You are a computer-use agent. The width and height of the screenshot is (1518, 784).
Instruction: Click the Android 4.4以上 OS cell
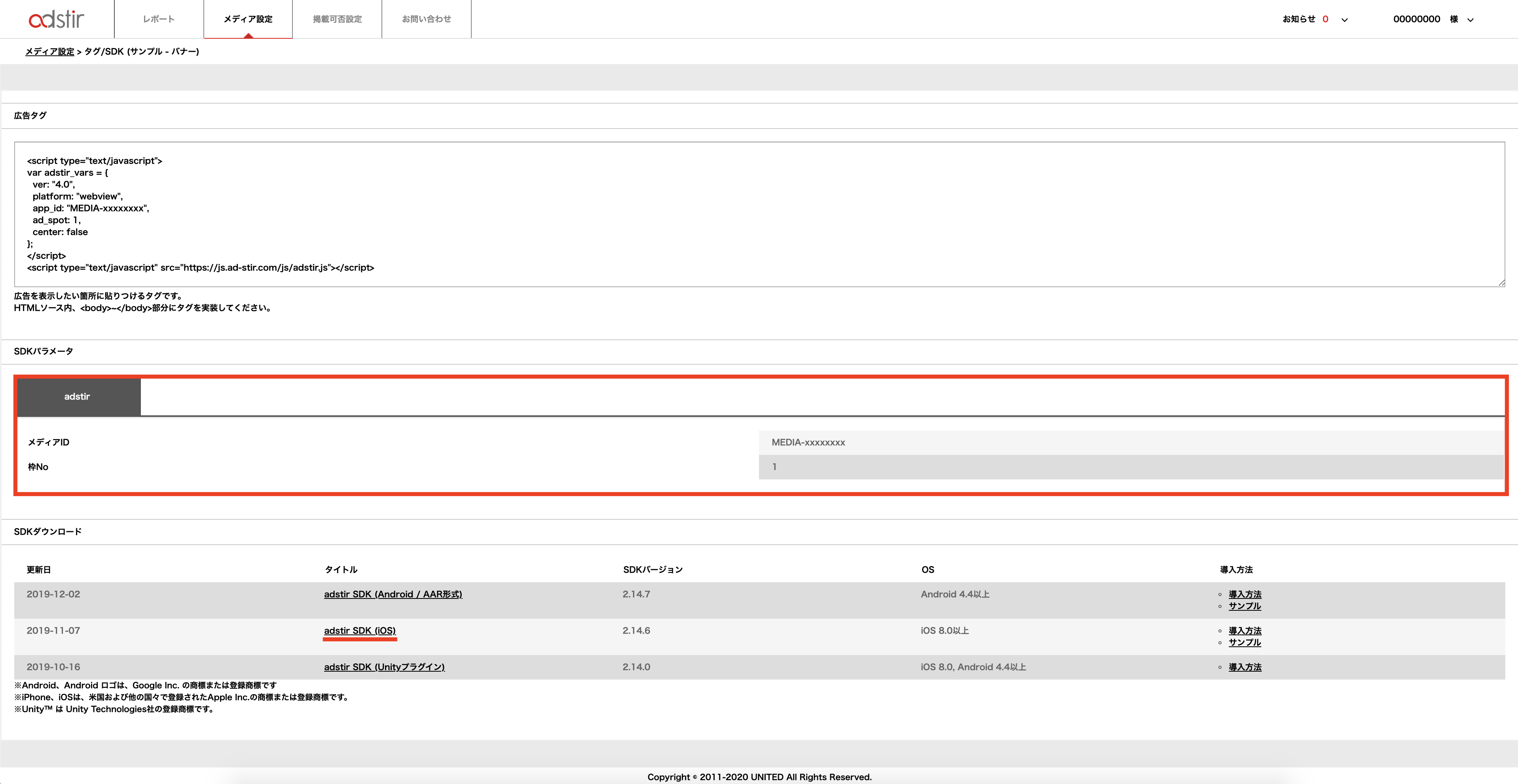(954, 595)
